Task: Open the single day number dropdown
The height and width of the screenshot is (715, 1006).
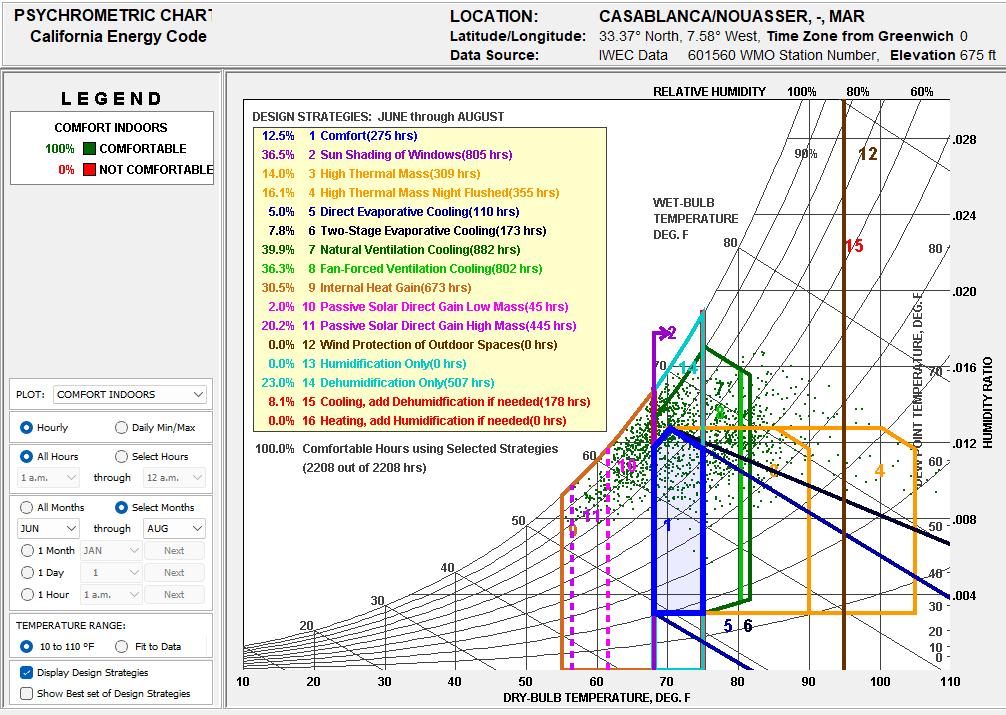Action: (110, 572)
